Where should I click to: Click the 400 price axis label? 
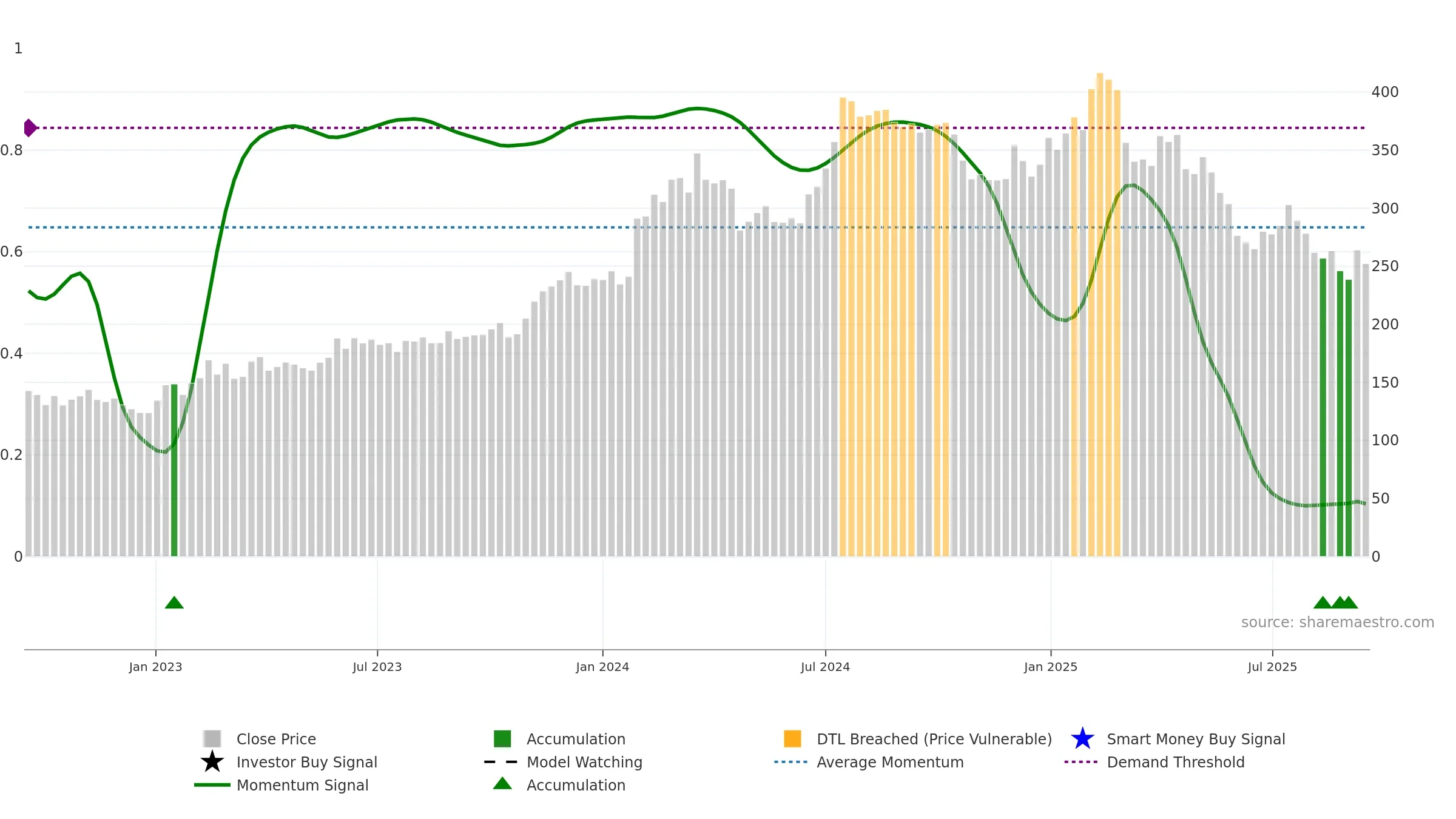click(x=1385, y=92)
